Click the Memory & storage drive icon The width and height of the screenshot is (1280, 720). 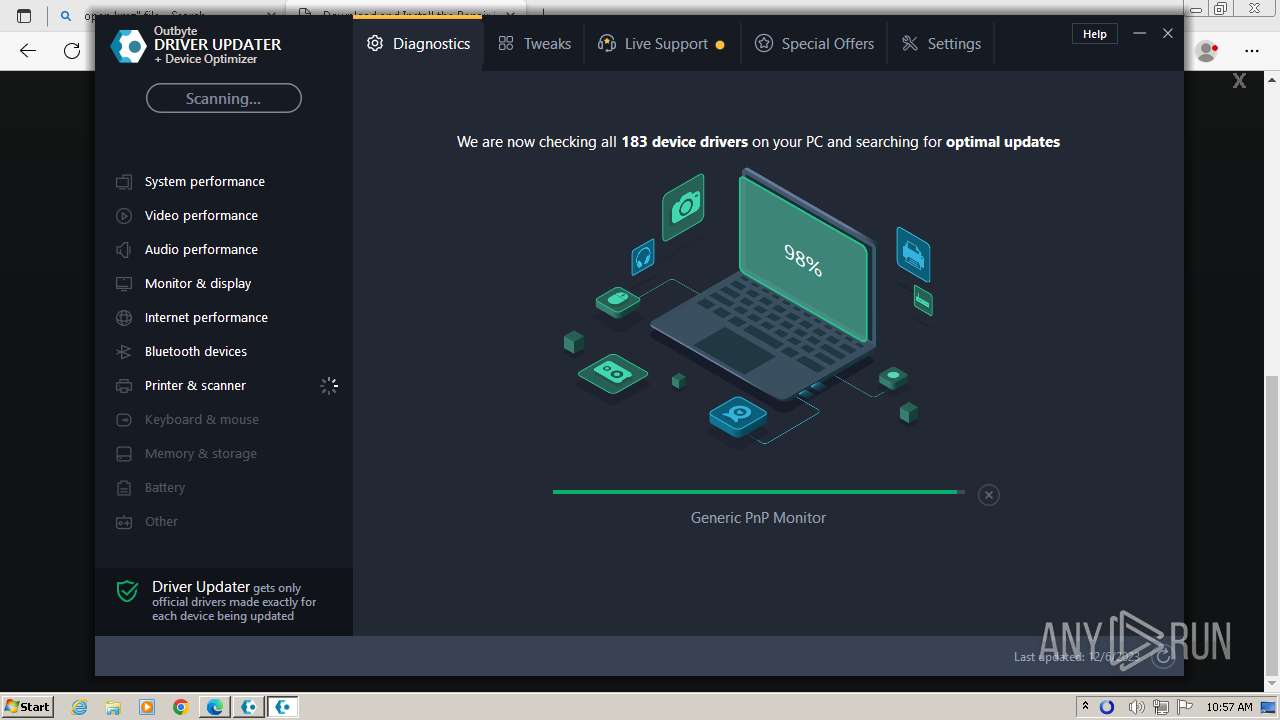[124, 454]
